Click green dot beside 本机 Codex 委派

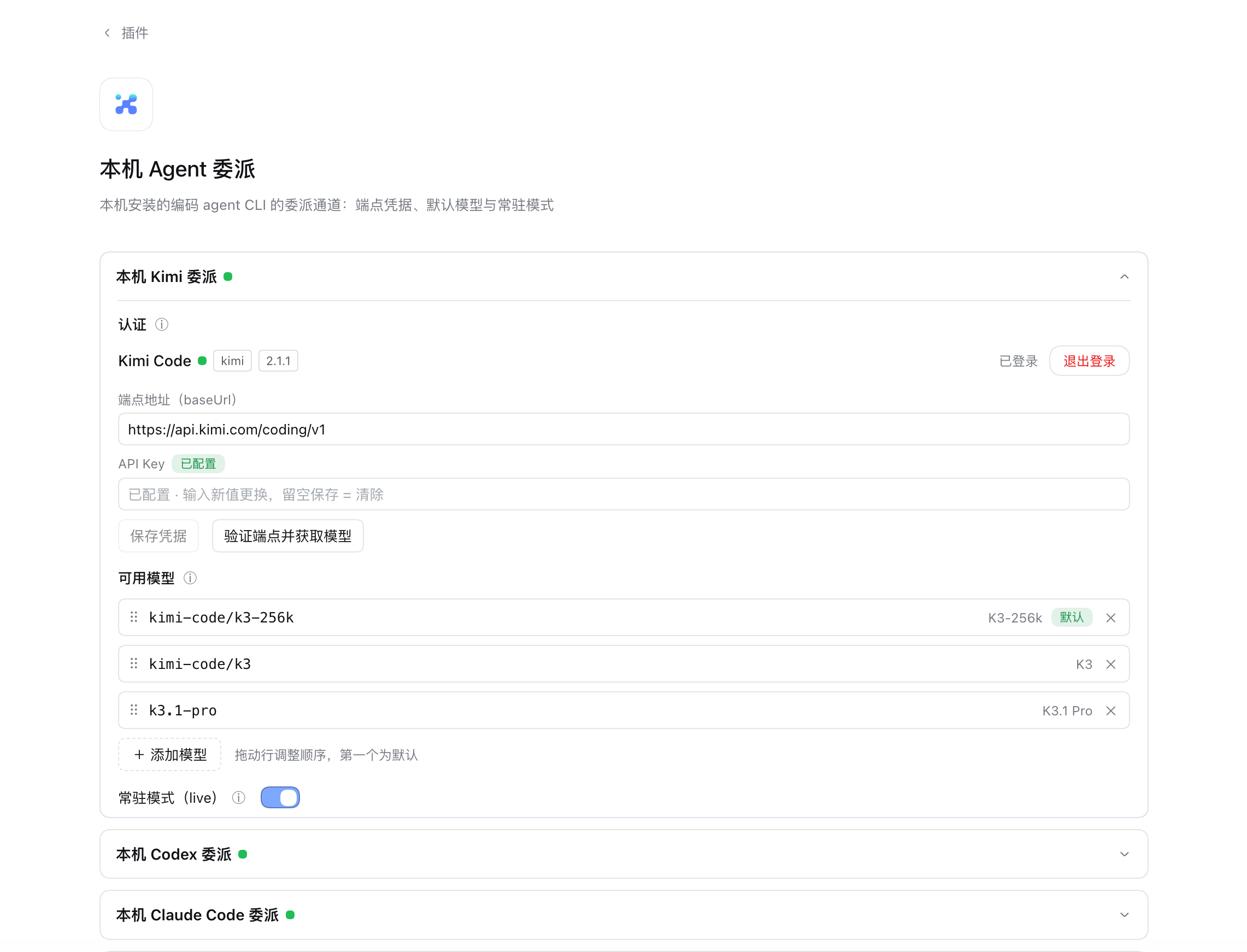coord(243,854)
